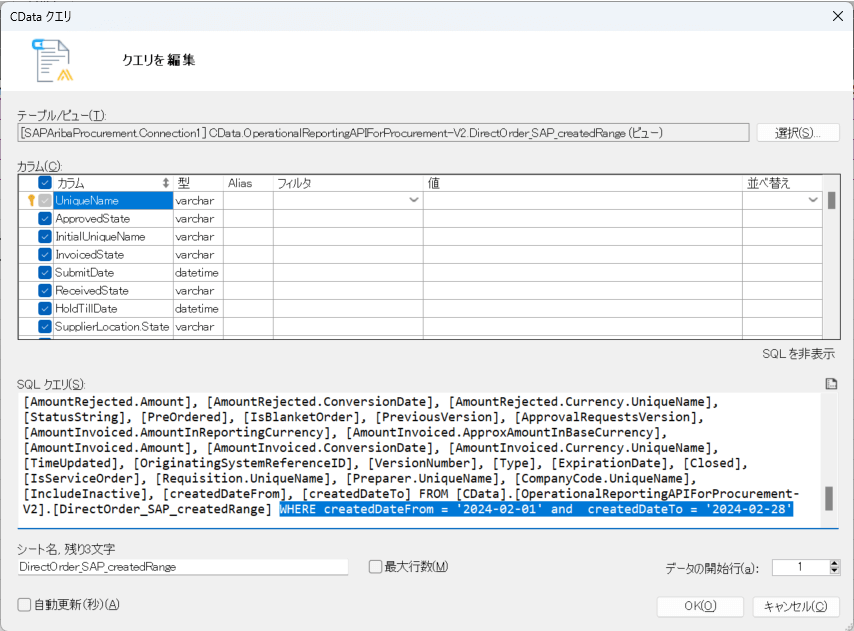Click the 並べ替え column header
The height and width of the screenshot is (631, 854).
click(782, 183)
